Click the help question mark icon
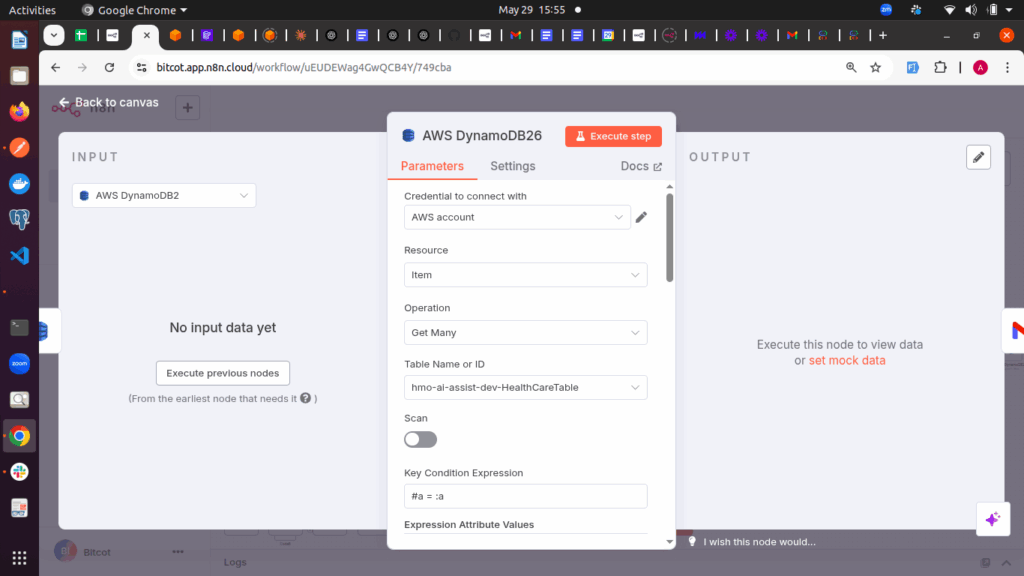Screen dimensions: 1024x576 [x=306, y=398]
